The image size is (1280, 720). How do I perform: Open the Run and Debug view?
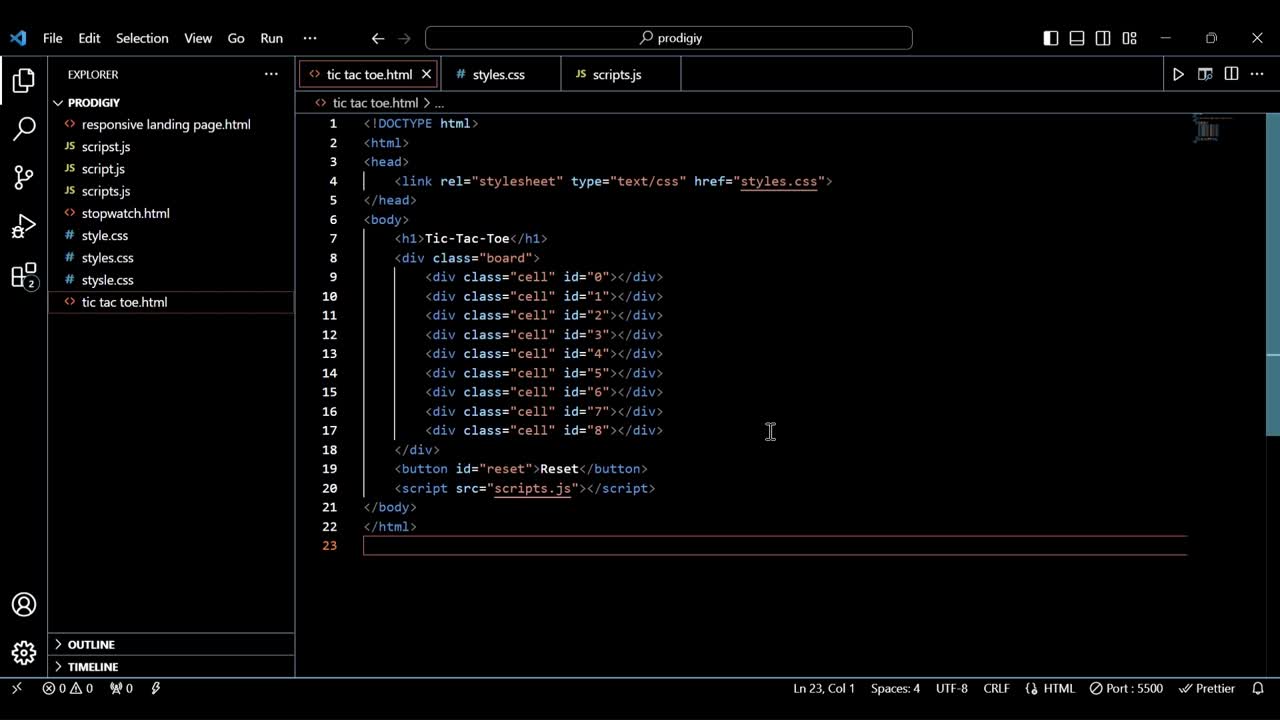coord(24,227)
